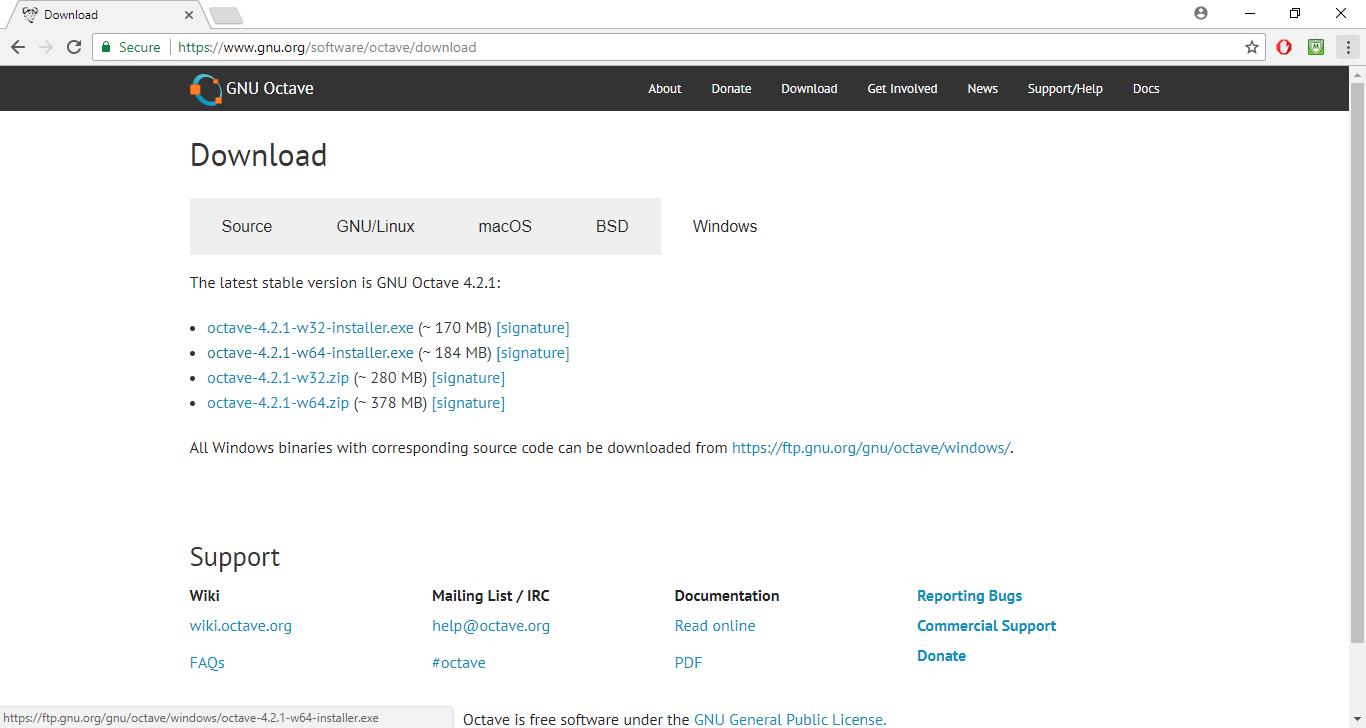Click the user profile icon in title bar
The height and width of the screenshot is (728, 1366).
click(1201, 14)
